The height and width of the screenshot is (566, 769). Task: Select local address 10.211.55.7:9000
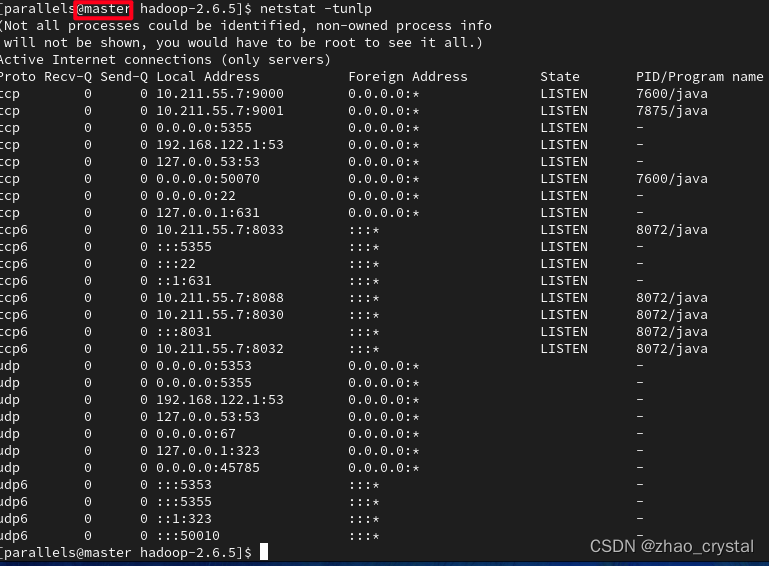220,94
